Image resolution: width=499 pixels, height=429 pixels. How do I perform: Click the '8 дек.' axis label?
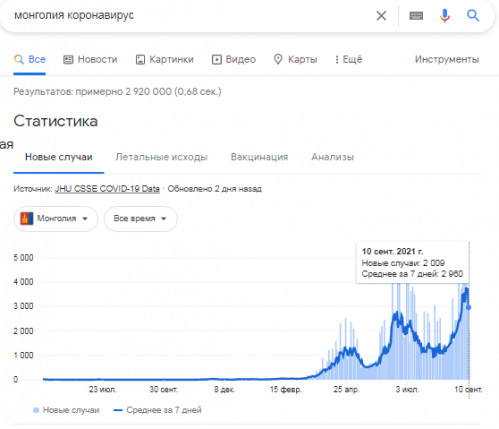[224, 389]
